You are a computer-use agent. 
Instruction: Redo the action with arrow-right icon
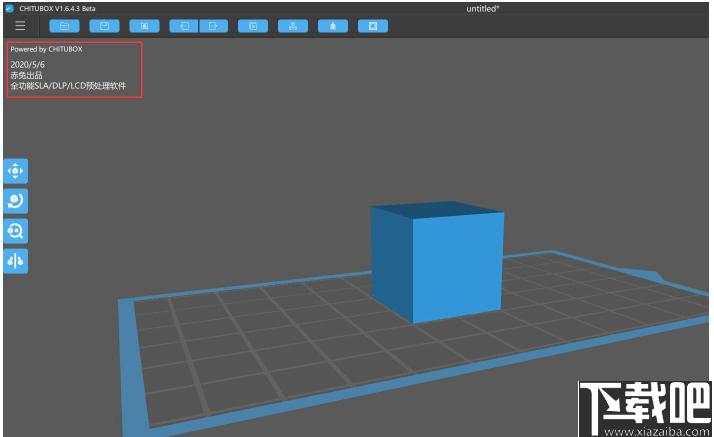click(x=214, y=26)
